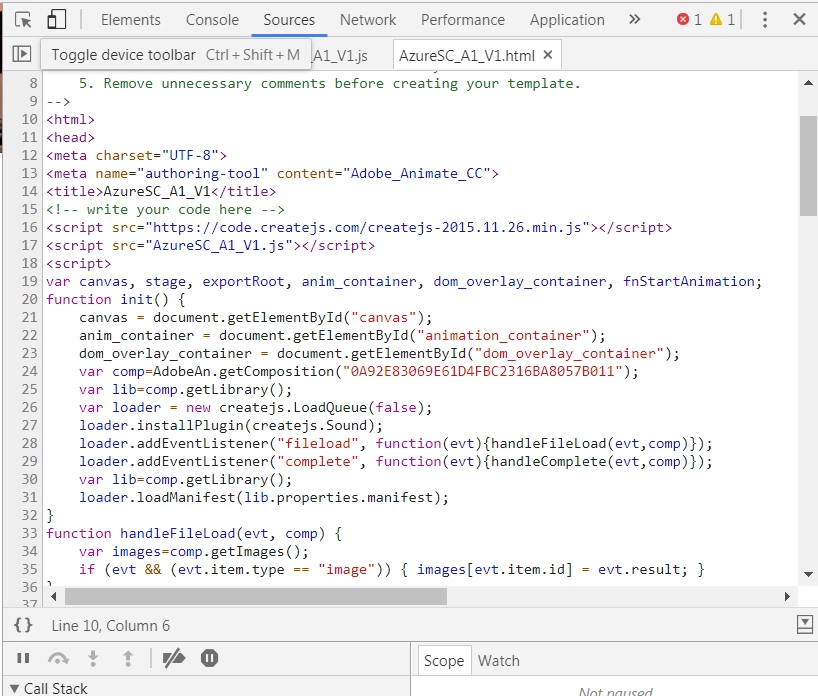This screenshot has width=818, height=696.
Task: Click the composition ID string on line 24
Action: (x=483, y=371)
